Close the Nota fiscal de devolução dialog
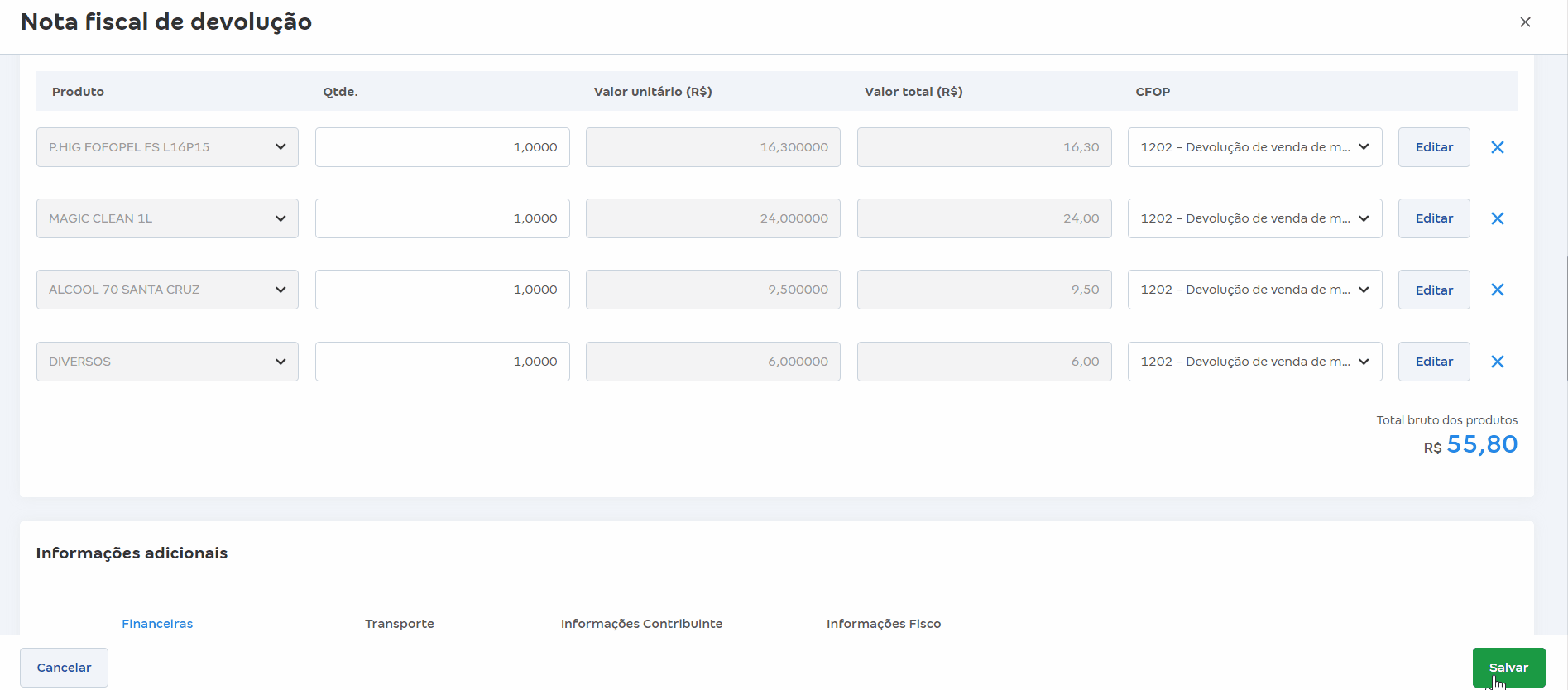The width and height of the screenshot is (1568, 690). [x=1525, y=22]
